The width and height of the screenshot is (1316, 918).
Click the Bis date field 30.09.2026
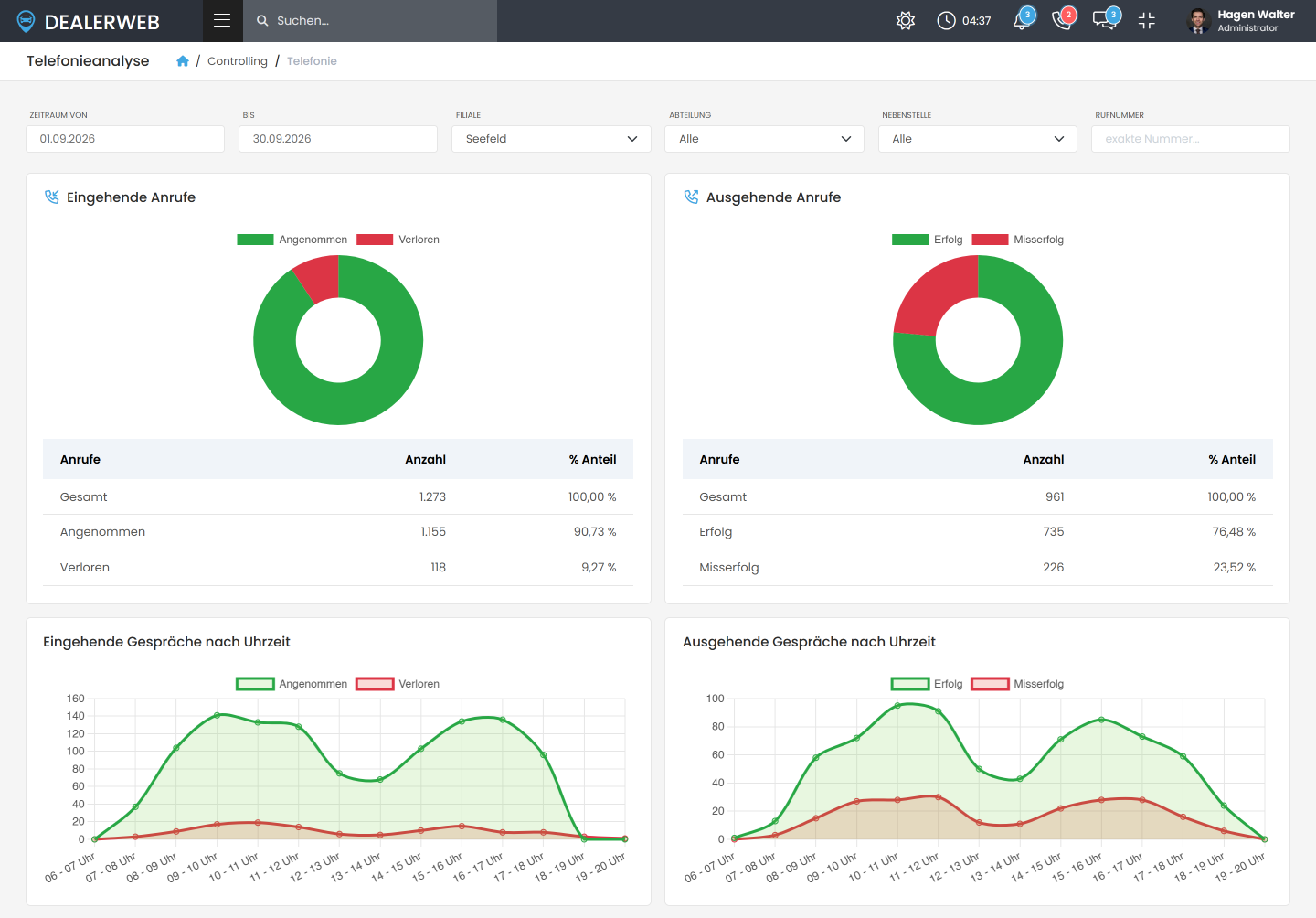(338, 139)
